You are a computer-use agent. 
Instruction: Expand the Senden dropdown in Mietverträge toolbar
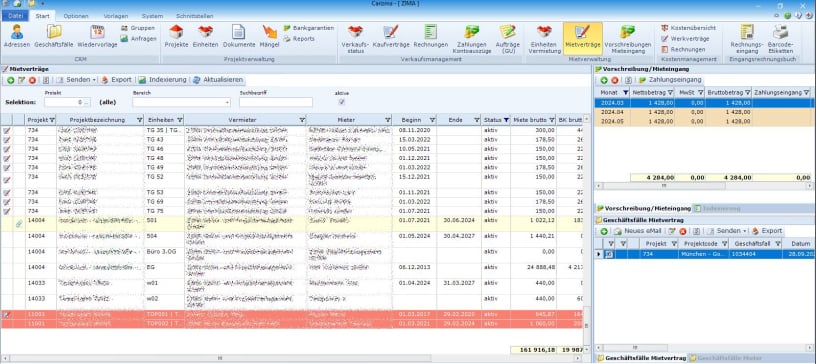(94, 80)
